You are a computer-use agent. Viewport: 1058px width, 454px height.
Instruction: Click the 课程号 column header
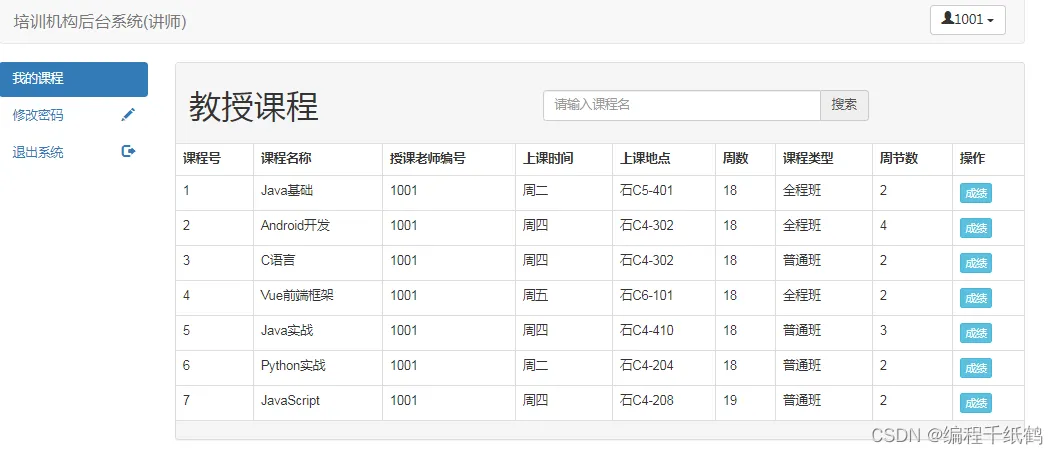[202, 159]
